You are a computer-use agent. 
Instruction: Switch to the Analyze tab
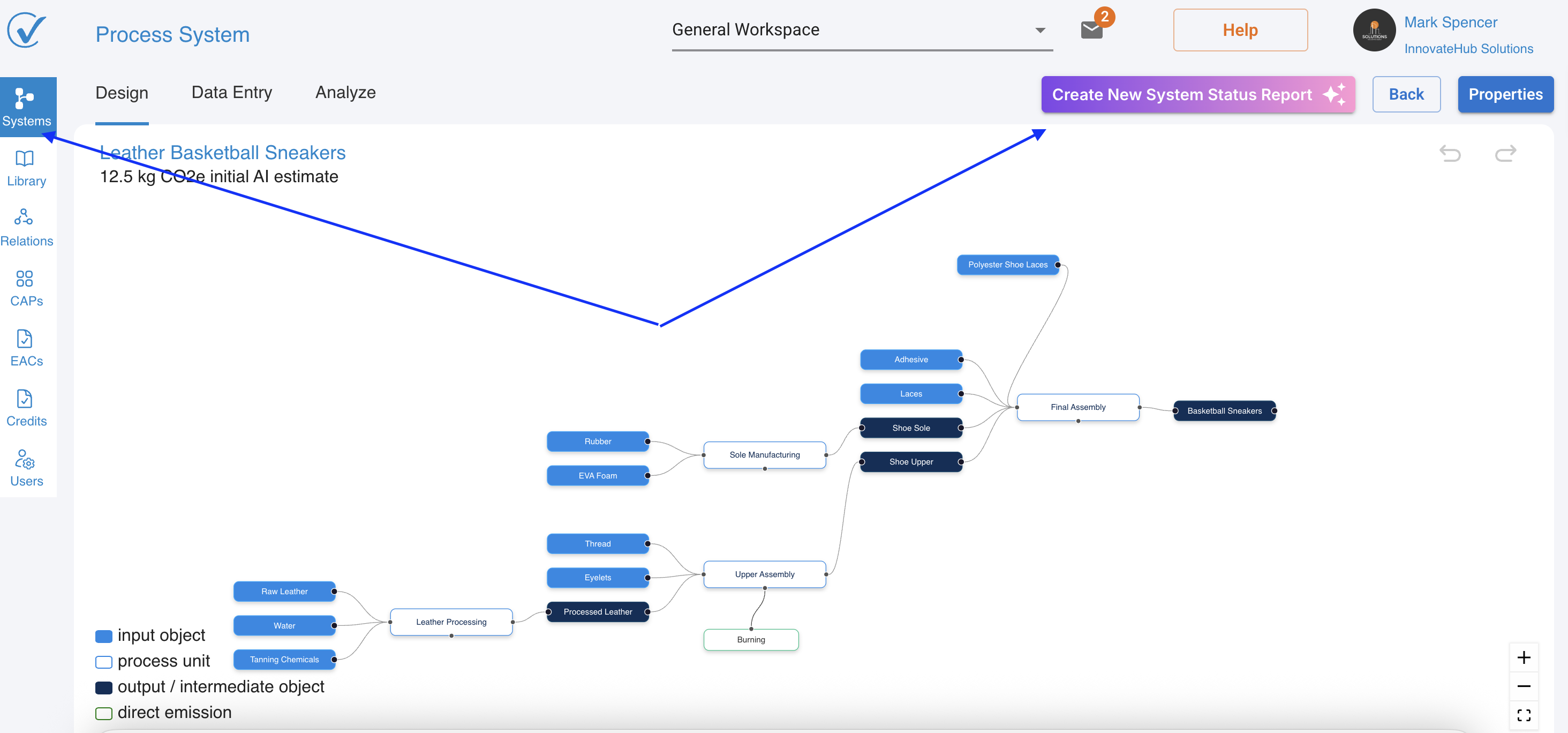coord(345,93)
